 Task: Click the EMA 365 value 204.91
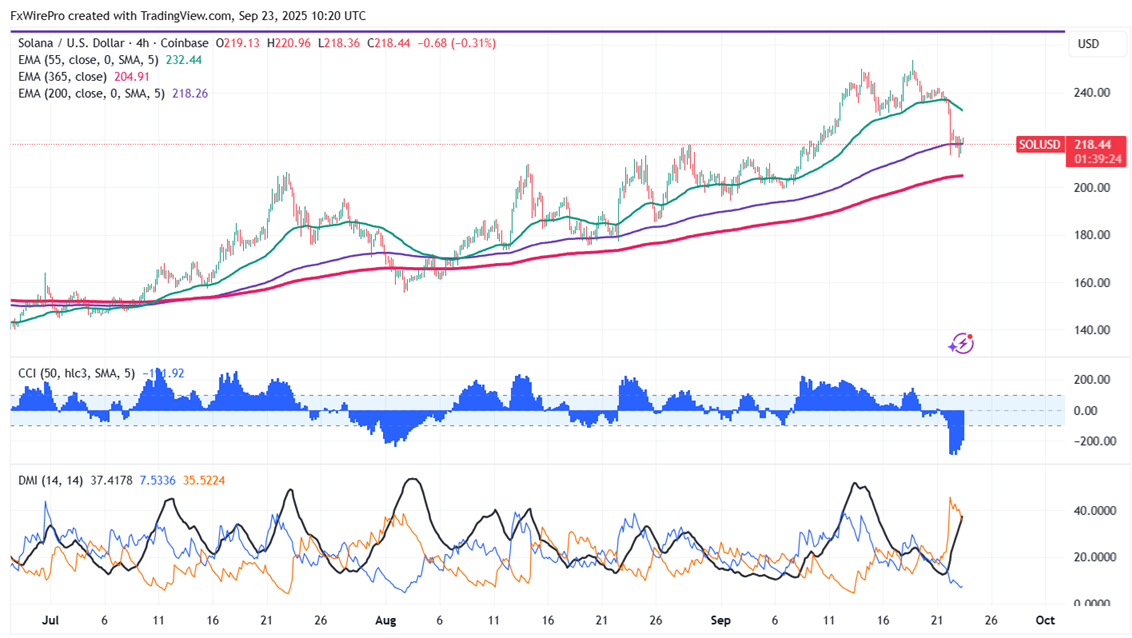point(132,77)
